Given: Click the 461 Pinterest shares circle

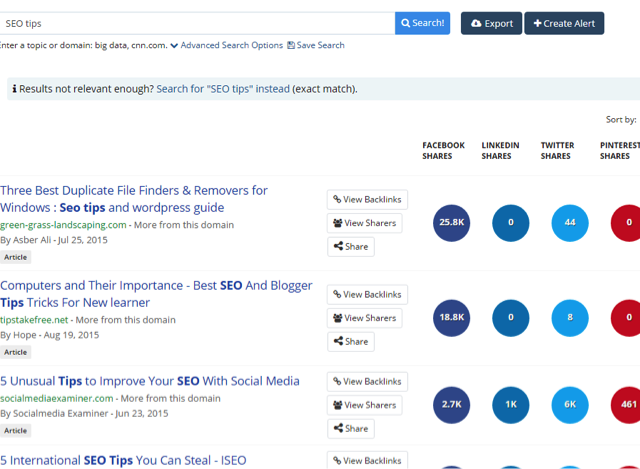Looking at the screenshot, I should pos(625,405).
